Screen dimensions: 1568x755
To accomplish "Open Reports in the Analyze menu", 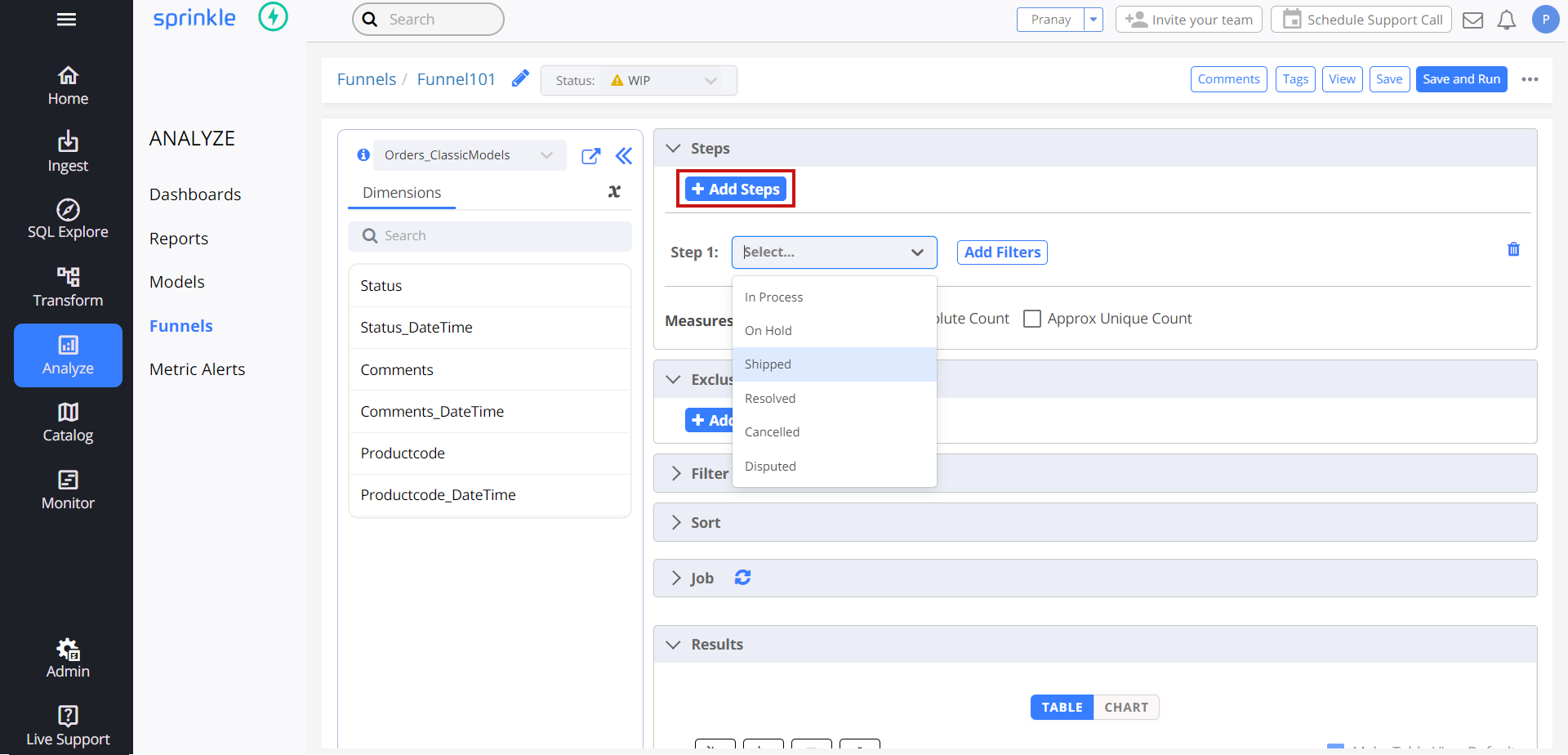I will pos(179,239).
